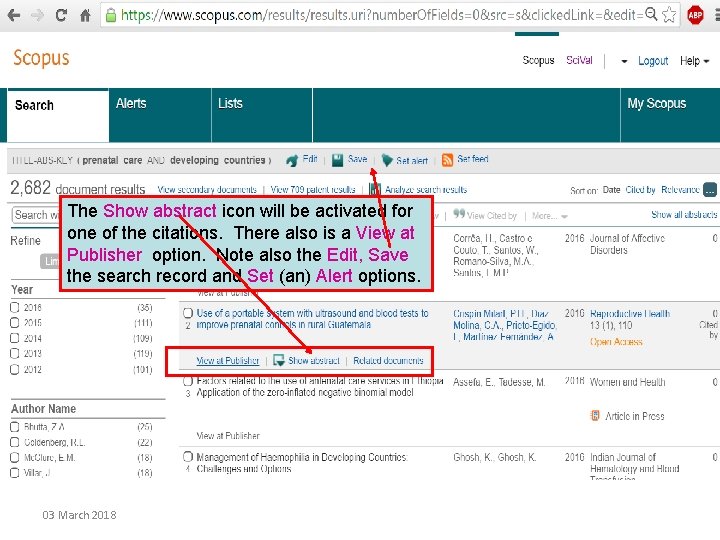The image size is (720, 540).
Task: Click the Edit search pencil icon
Action: (292, 160)
